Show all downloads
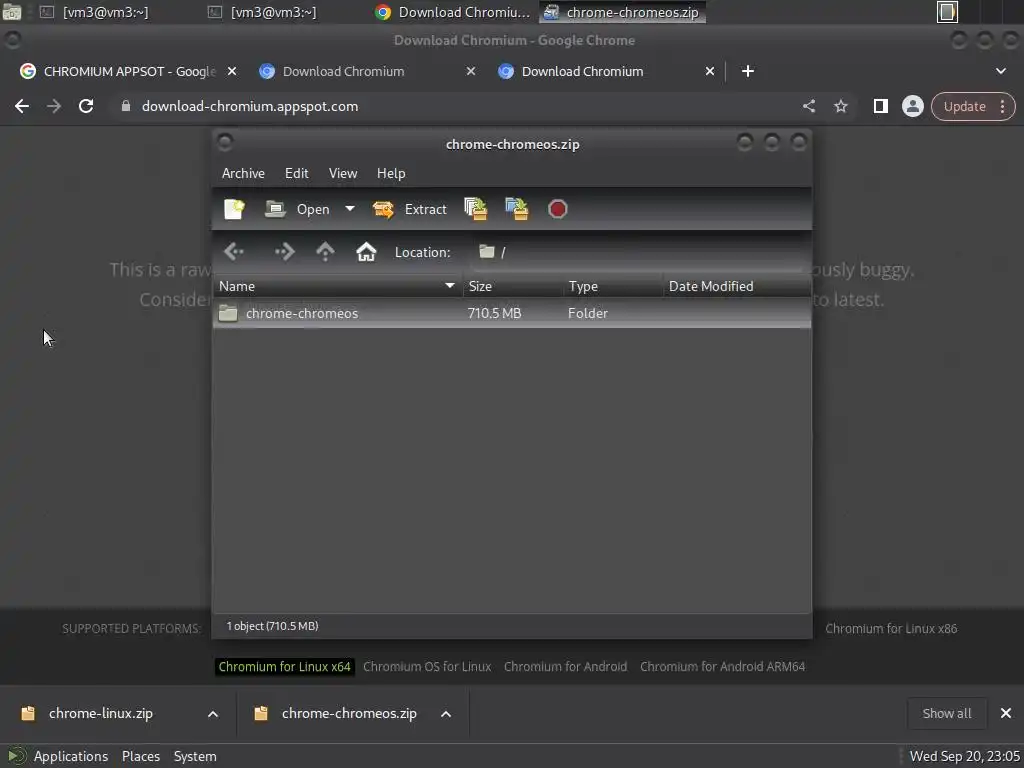This screenshot has height=768, width=1024. pyautogui.click(x=946, y=714)
